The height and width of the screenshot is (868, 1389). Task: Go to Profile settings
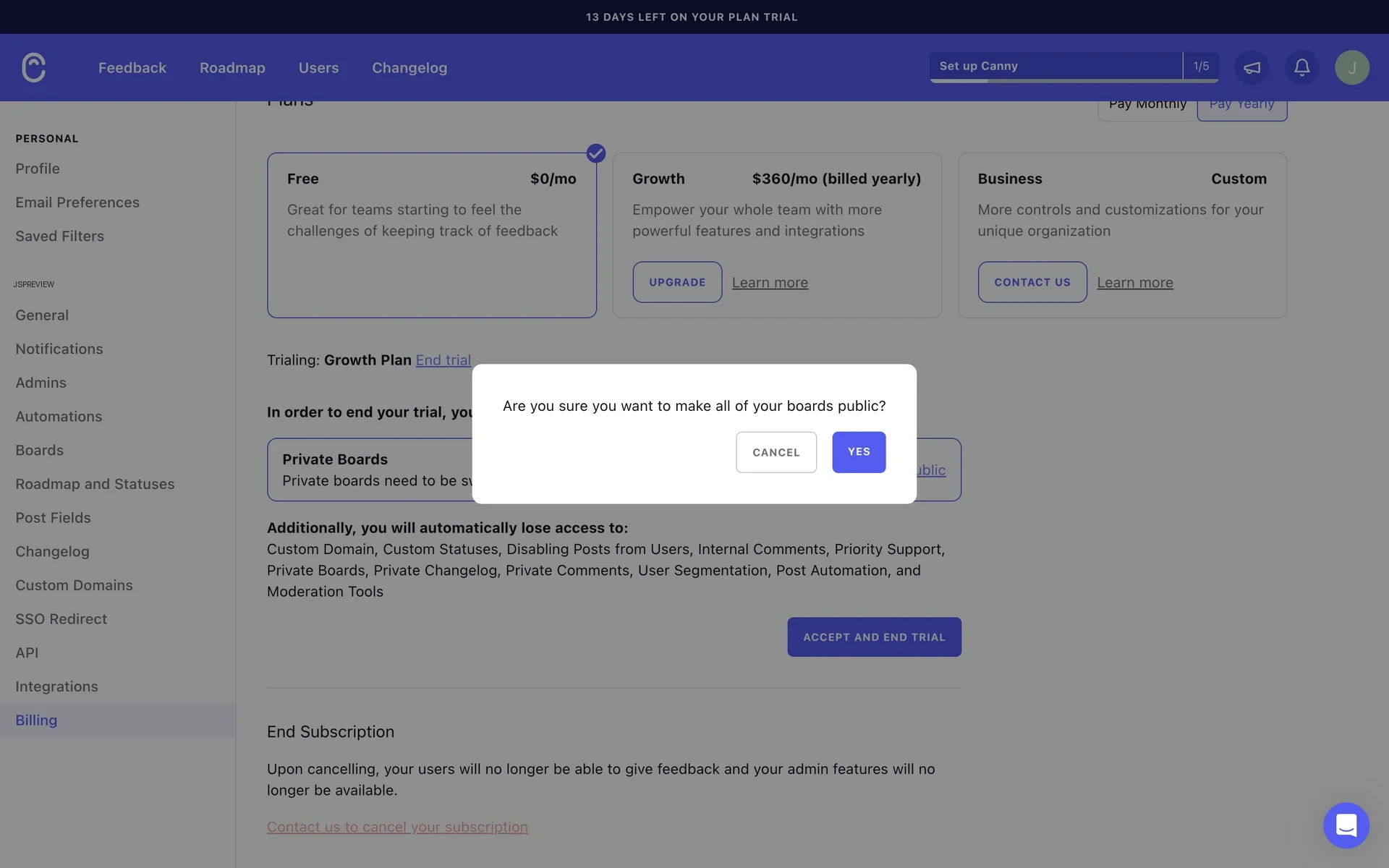coord(38,169)
